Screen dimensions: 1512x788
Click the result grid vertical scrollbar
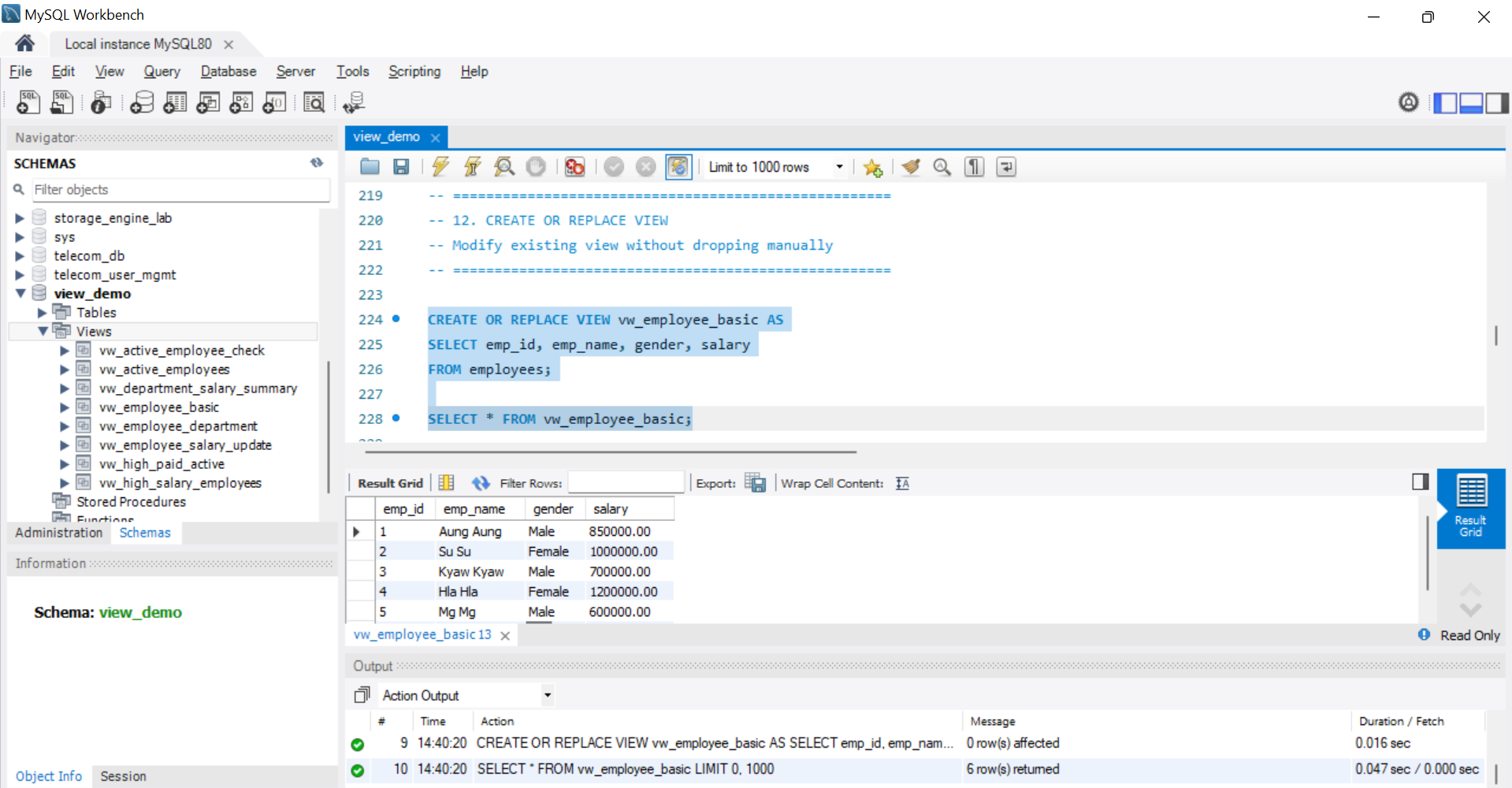[1427, 553]
